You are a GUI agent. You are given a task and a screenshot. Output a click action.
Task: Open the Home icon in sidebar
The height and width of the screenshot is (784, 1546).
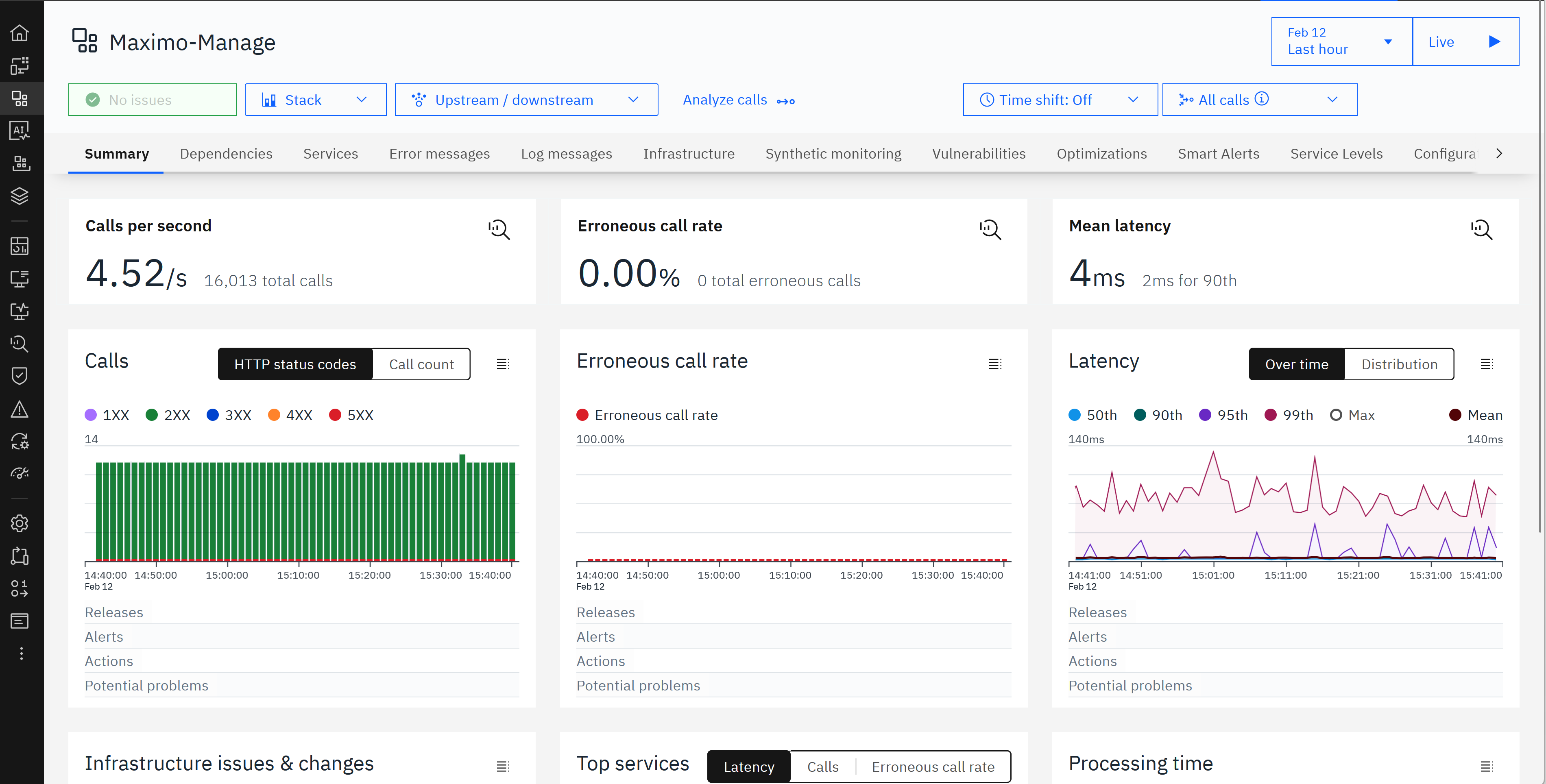pos(20,33)
